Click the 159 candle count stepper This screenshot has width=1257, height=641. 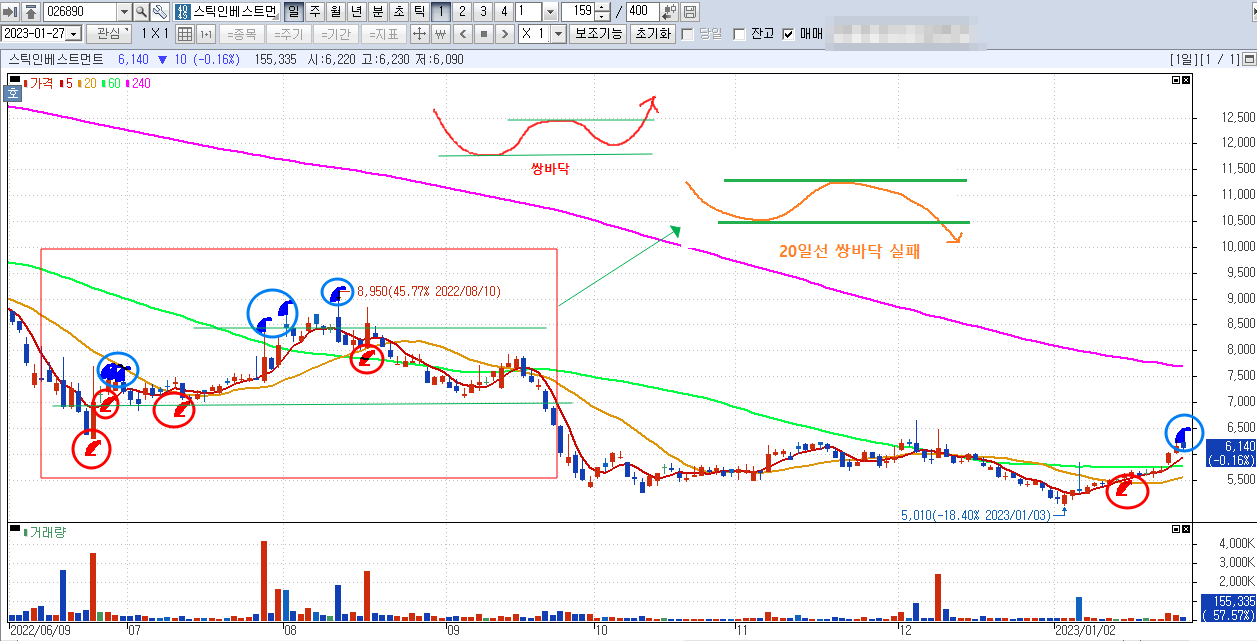(600, 12)
